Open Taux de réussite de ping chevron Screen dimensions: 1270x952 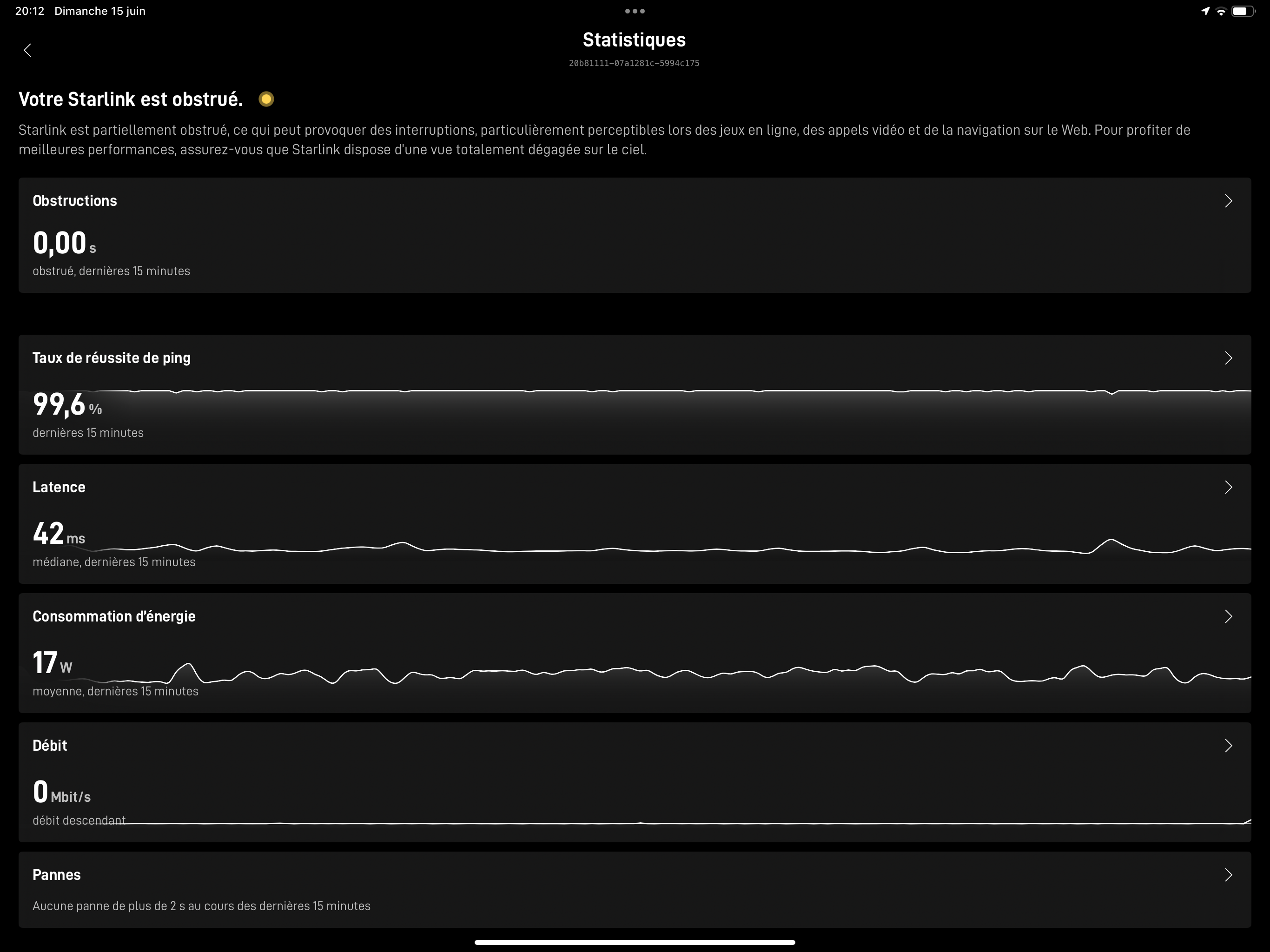click(1228, 358)
